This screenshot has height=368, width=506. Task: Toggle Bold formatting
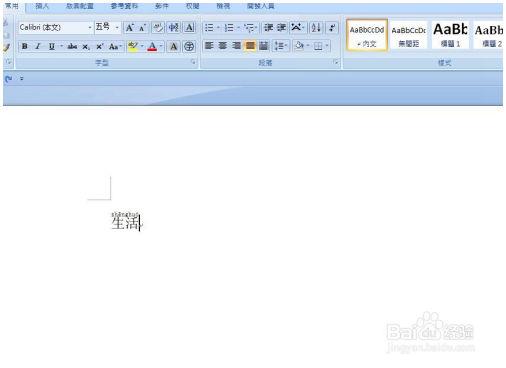click(x=25, y=46)
